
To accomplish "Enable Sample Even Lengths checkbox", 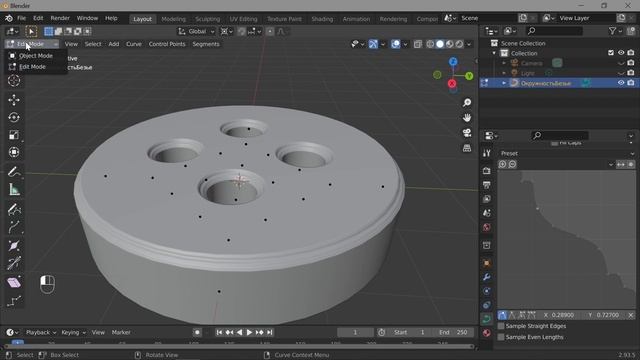I will coord(501,337).
